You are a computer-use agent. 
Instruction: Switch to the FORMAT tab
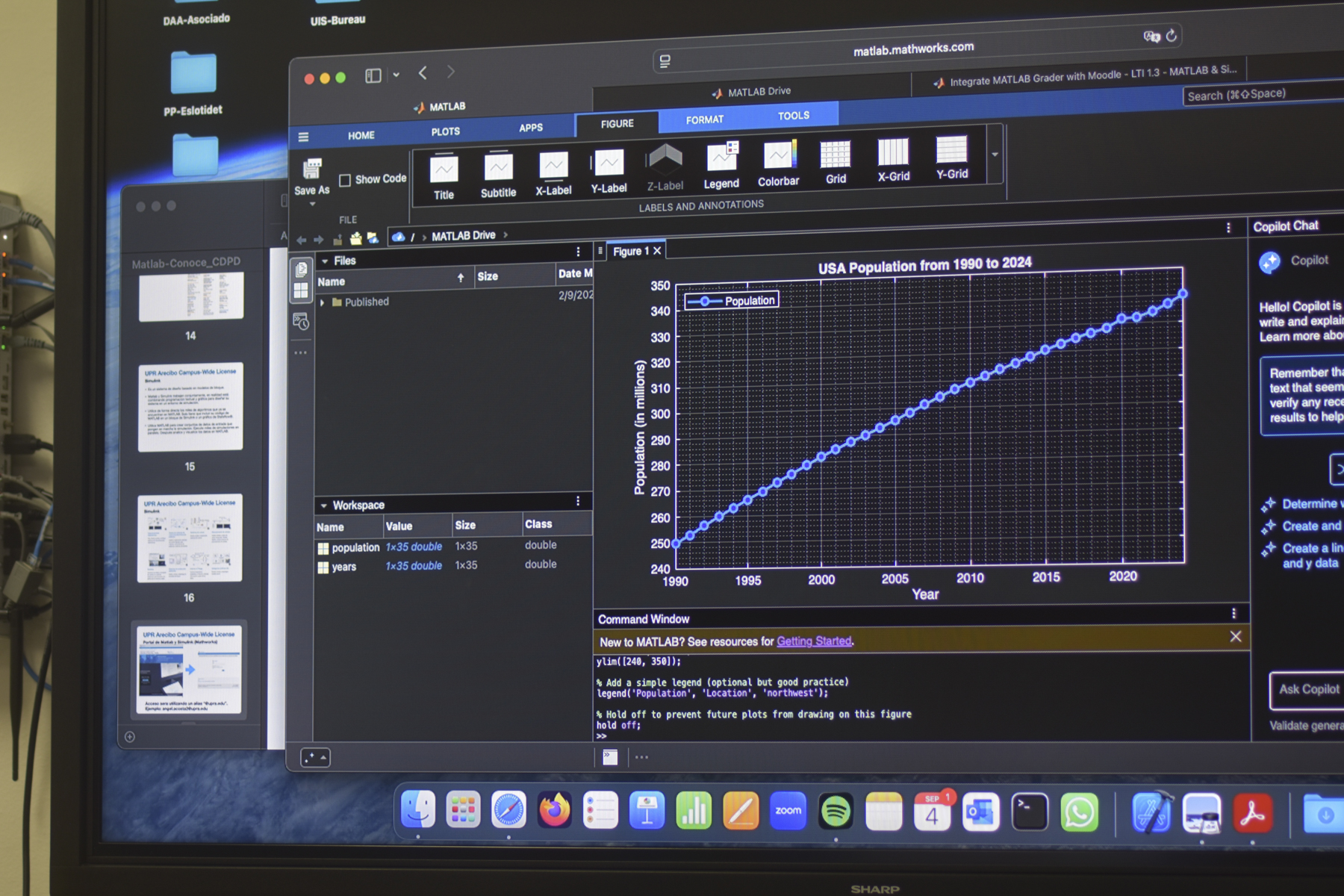point(705,119)
